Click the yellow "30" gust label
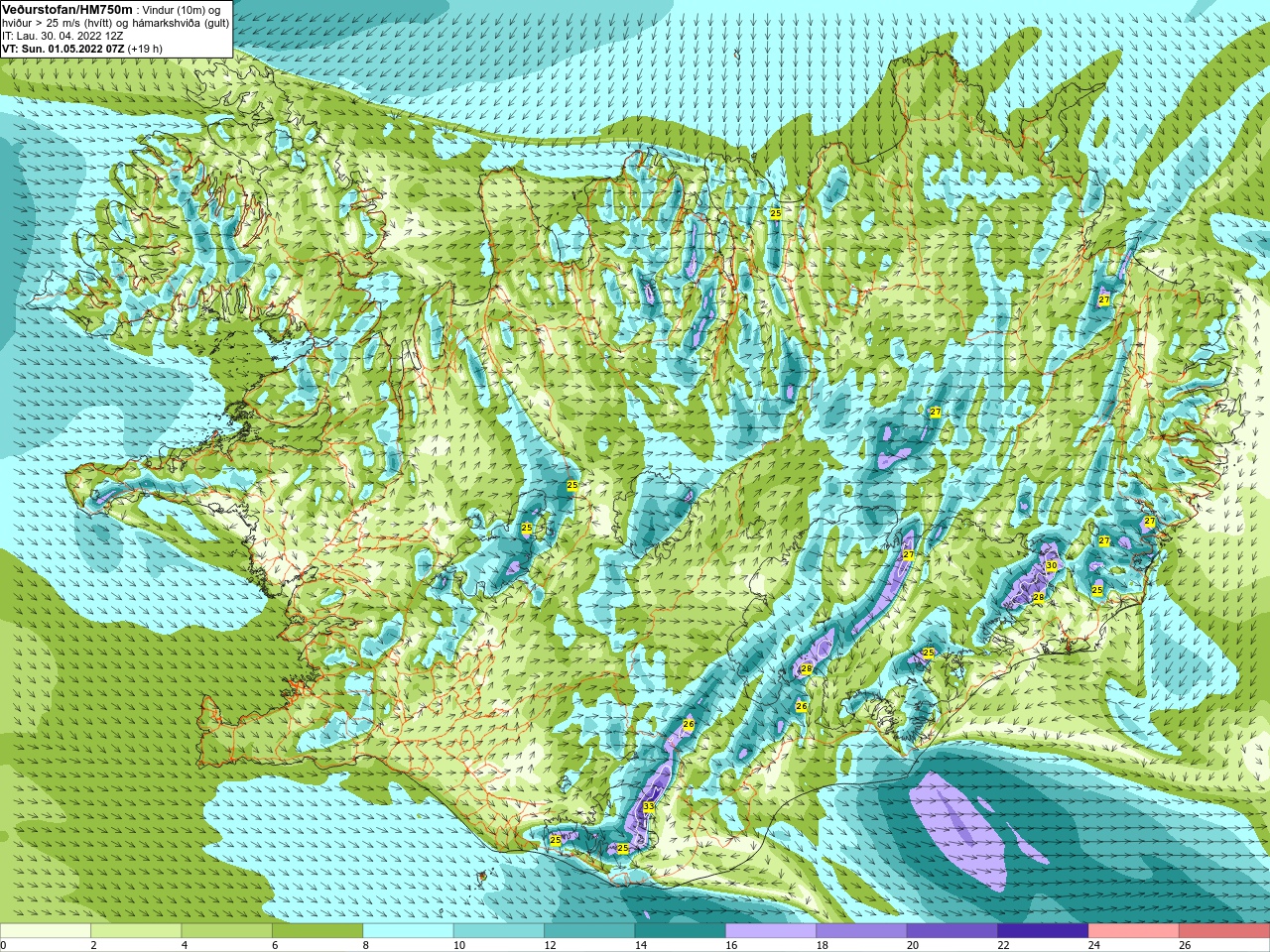 (x=1051, y=565)
